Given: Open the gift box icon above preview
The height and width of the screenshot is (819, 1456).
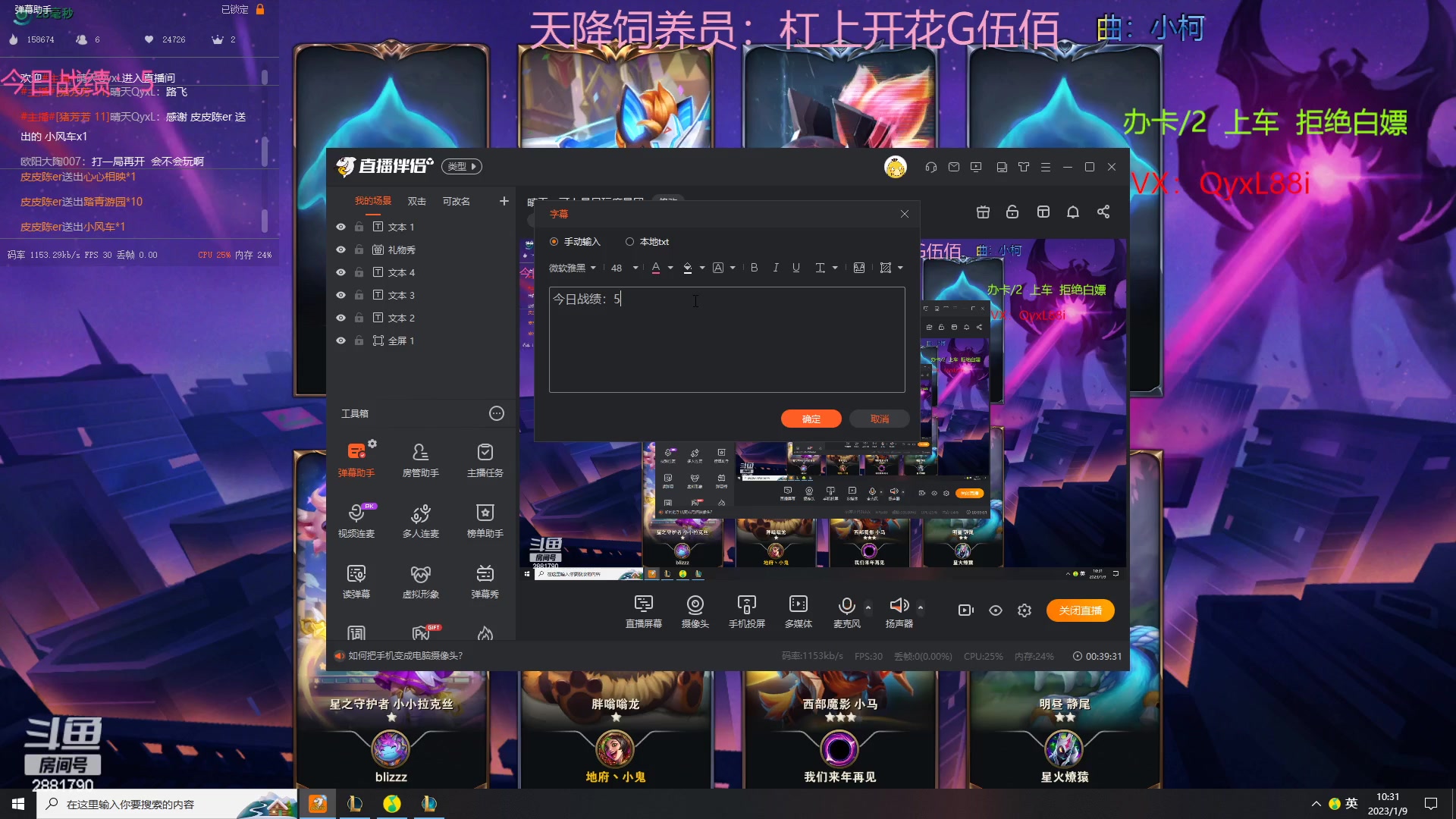Looking at the screenshot, I should (983, 212).
